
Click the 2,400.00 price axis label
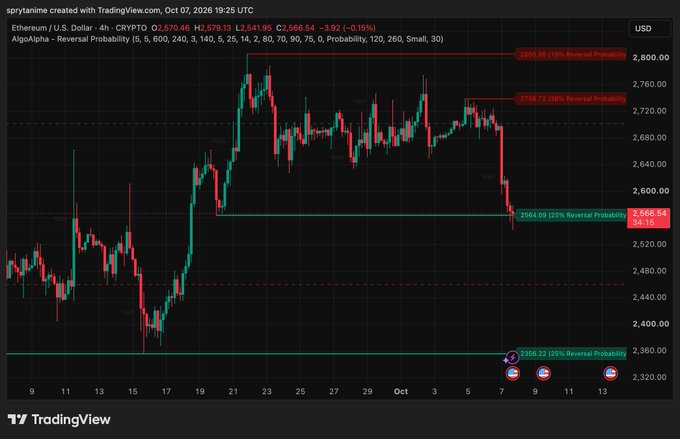(651, 324)
